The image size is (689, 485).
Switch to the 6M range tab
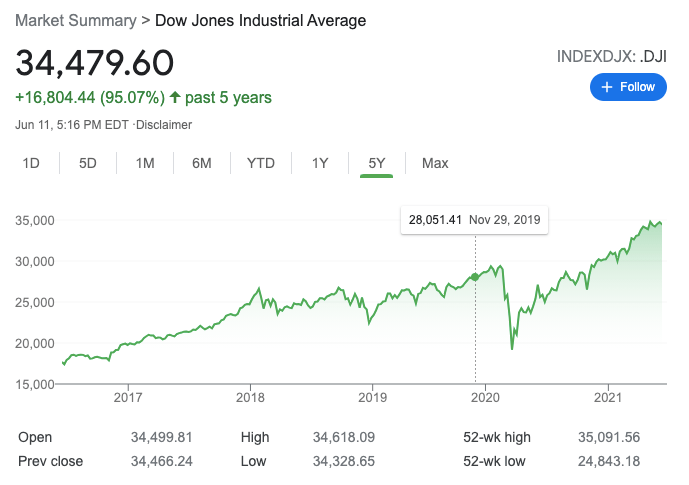point(202,163)
